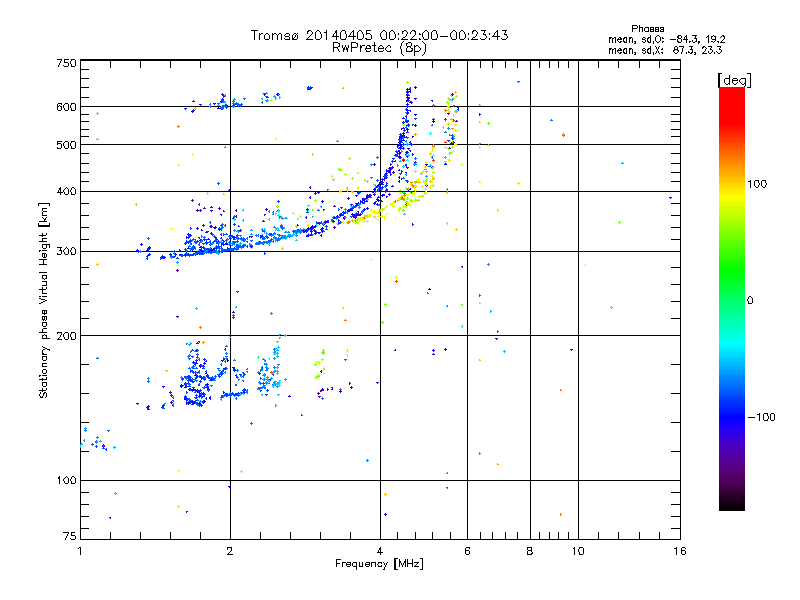The width and height of the screenshot is (800, 600).
Task: Click the height axis label "100" at left
Action: click(x=67, y=480)
